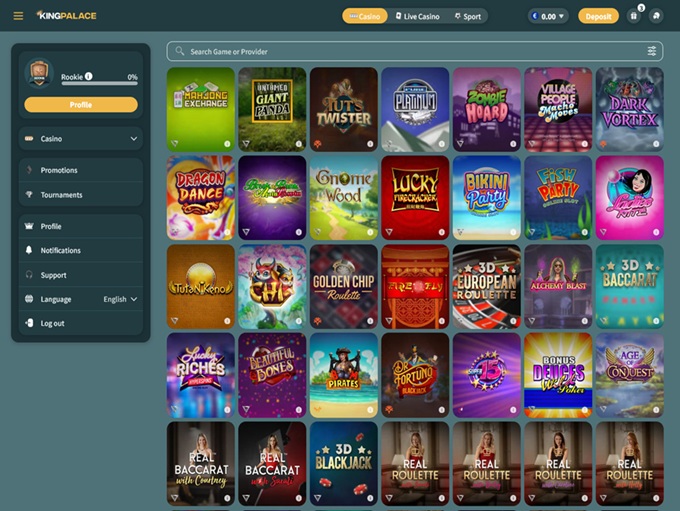Image resolution: width=680 pixels, height=511 pixels.
Task: Open the hamburger menu icon
Action: [x=18, y=16]
